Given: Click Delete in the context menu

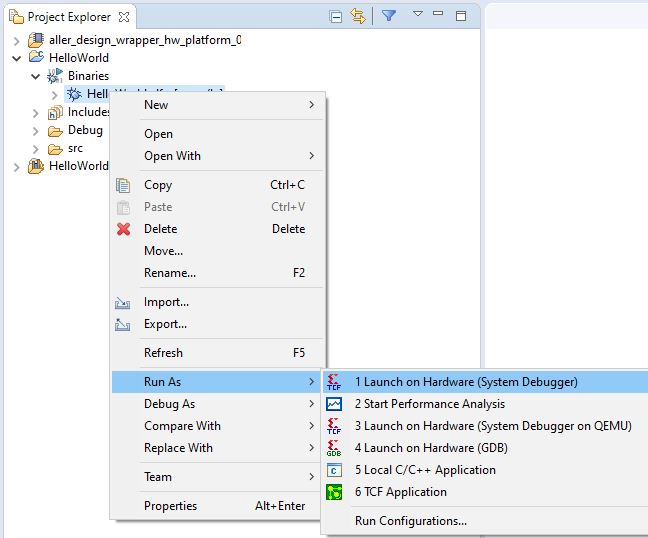Looking at the screenshot, I should point(160,229).
